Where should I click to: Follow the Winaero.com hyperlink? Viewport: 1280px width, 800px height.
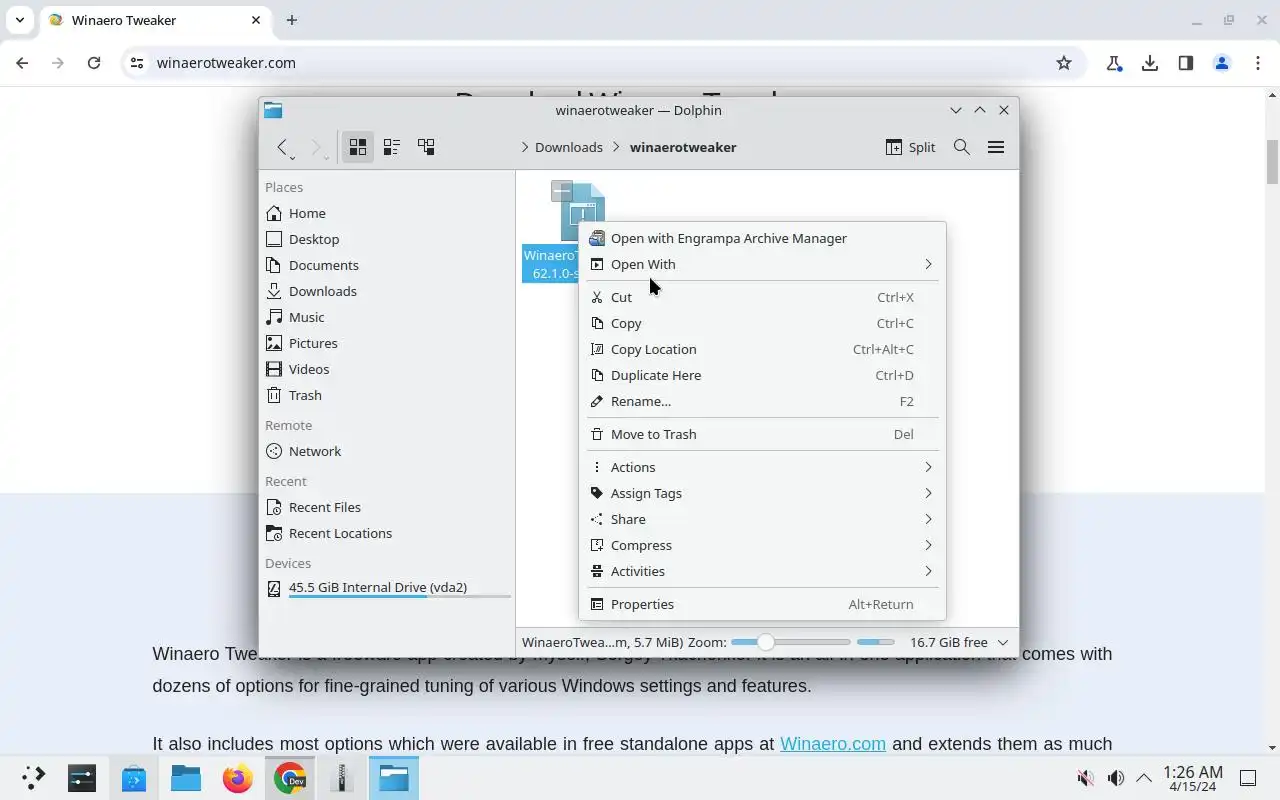tap(833, 744)
